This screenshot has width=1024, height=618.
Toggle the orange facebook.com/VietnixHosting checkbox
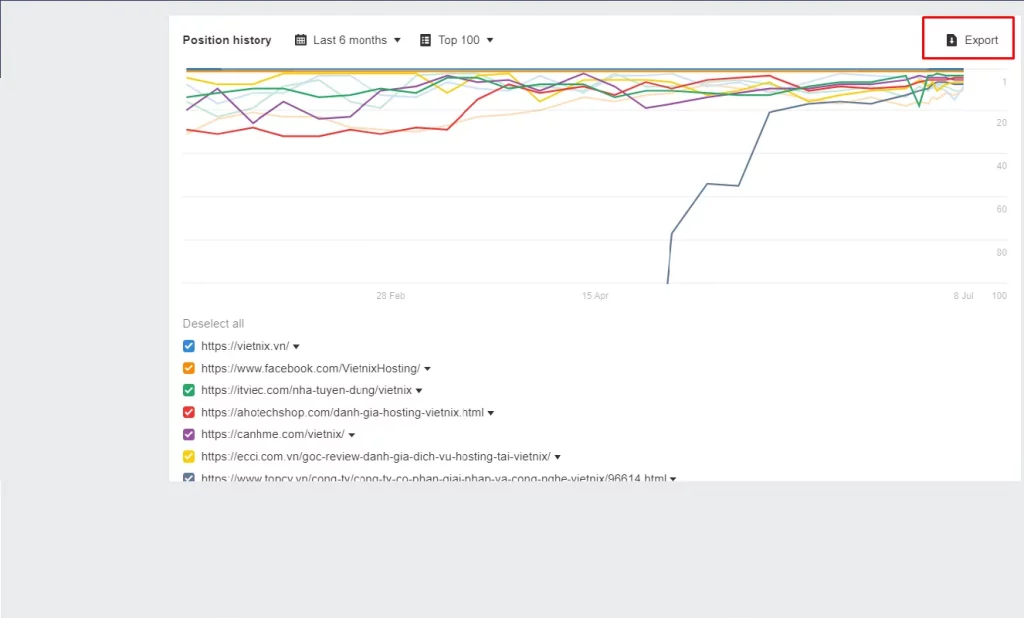[x=189, y=368]
